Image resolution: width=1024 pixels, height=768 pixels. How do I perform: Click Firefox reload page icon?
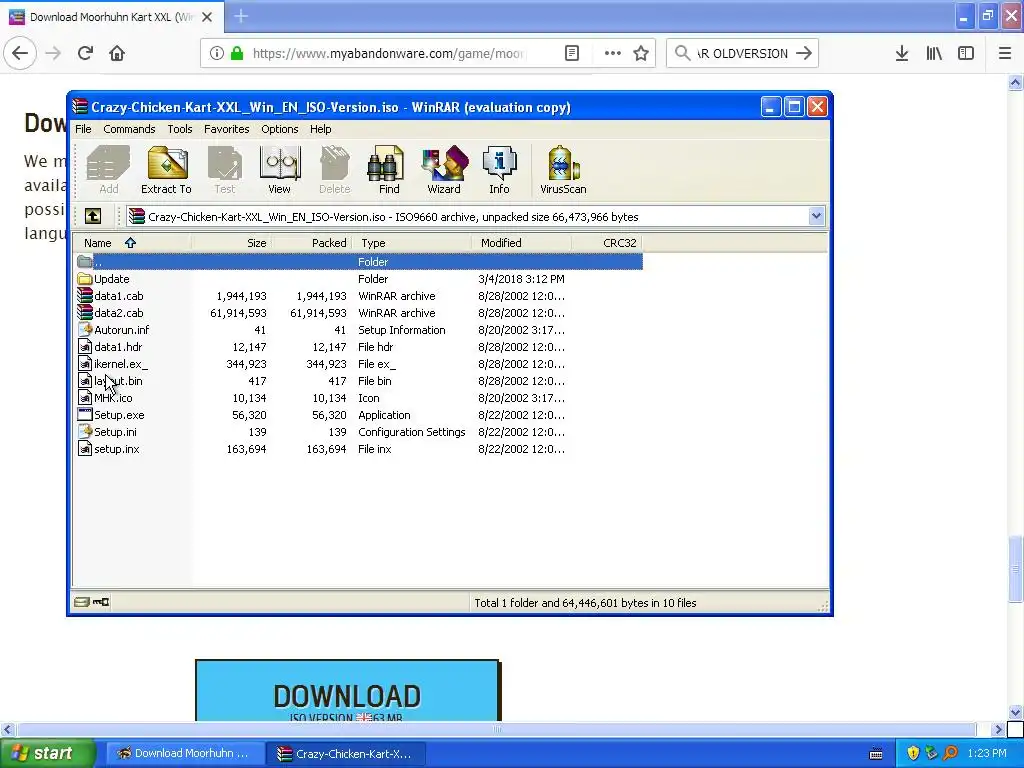(x=85, y=53)
